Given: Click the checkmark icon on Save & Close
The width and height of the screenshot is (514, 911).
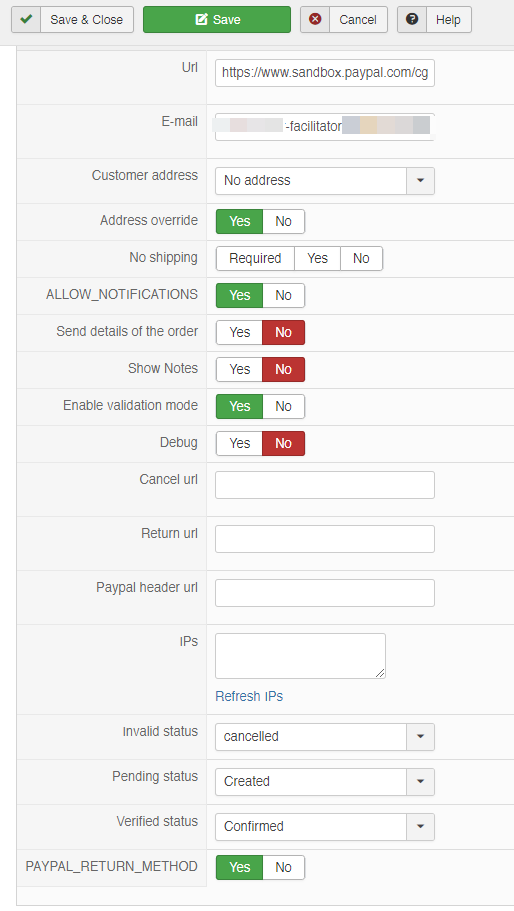Looking at the screenshot, I should point(26,19).
